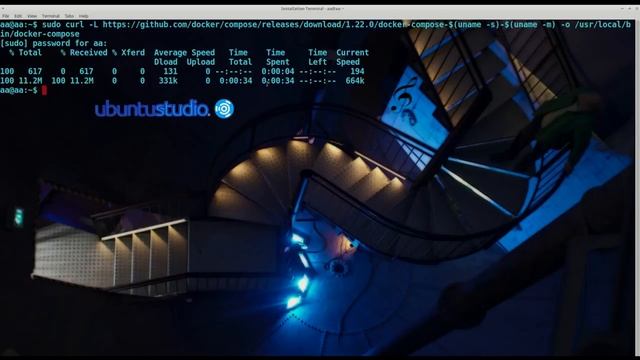
Task: Click the "% Received" column header
Action: click(84, 53)
